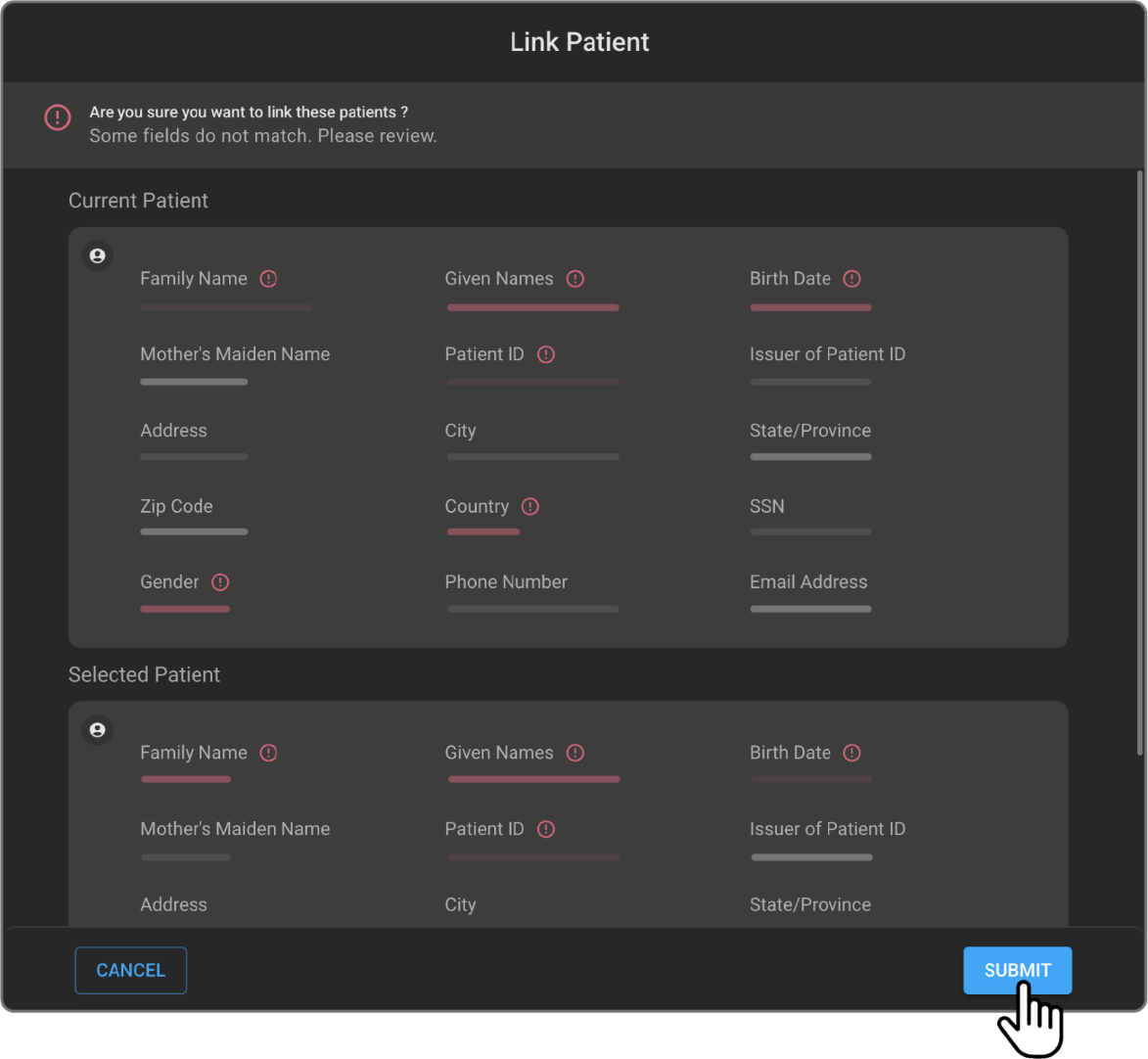The height and width of the screenshot is (1059, 1148).
Task: Click mismatch icon beside Current Patient Family Name
Action: 268,279
